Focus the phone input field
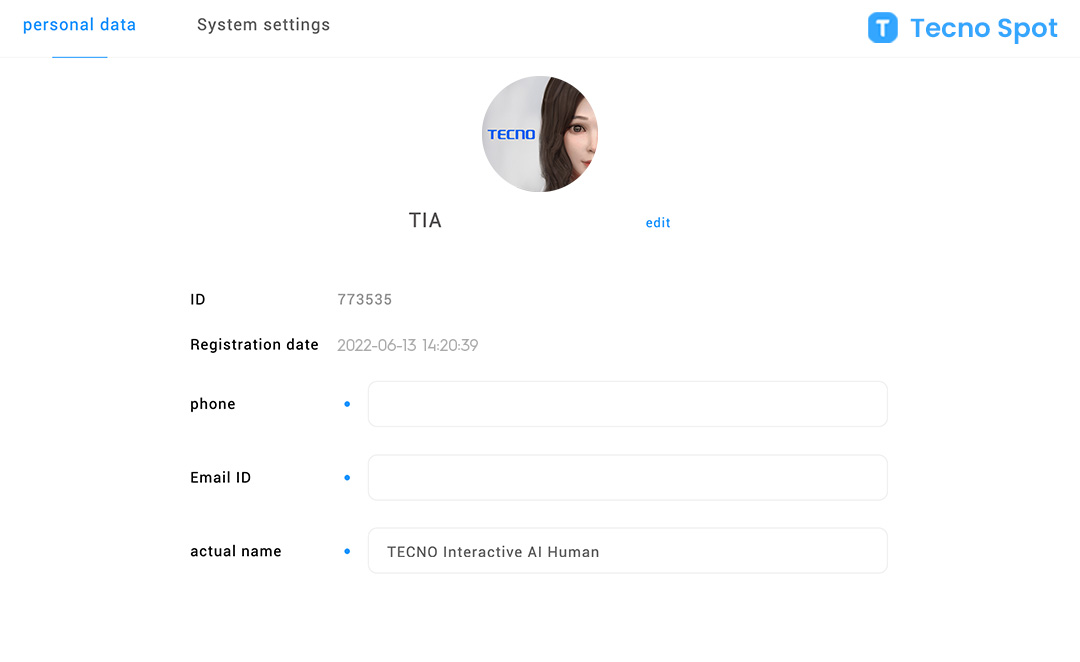 627,404
